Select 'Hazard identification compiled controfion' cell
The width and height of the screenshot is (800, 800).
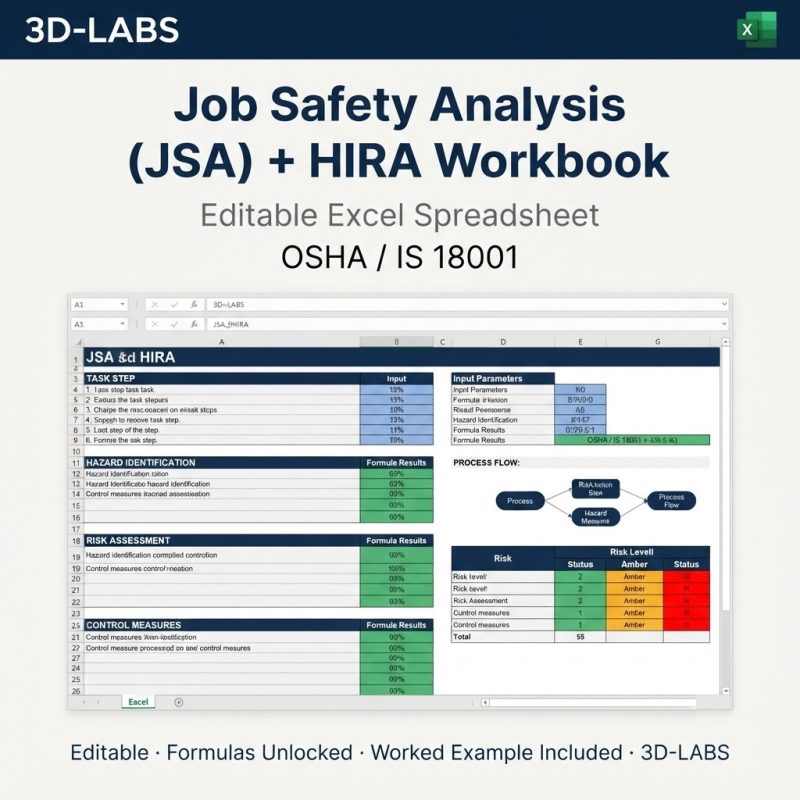222,555
